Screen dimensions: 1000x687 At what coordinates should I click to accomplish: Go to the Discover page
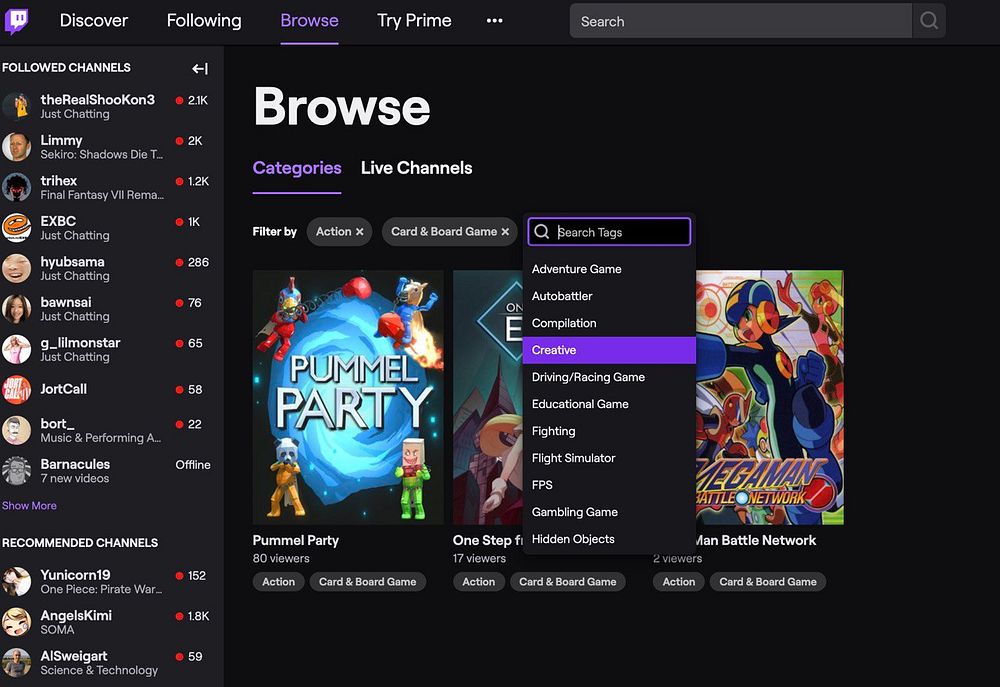pos(94,20)
